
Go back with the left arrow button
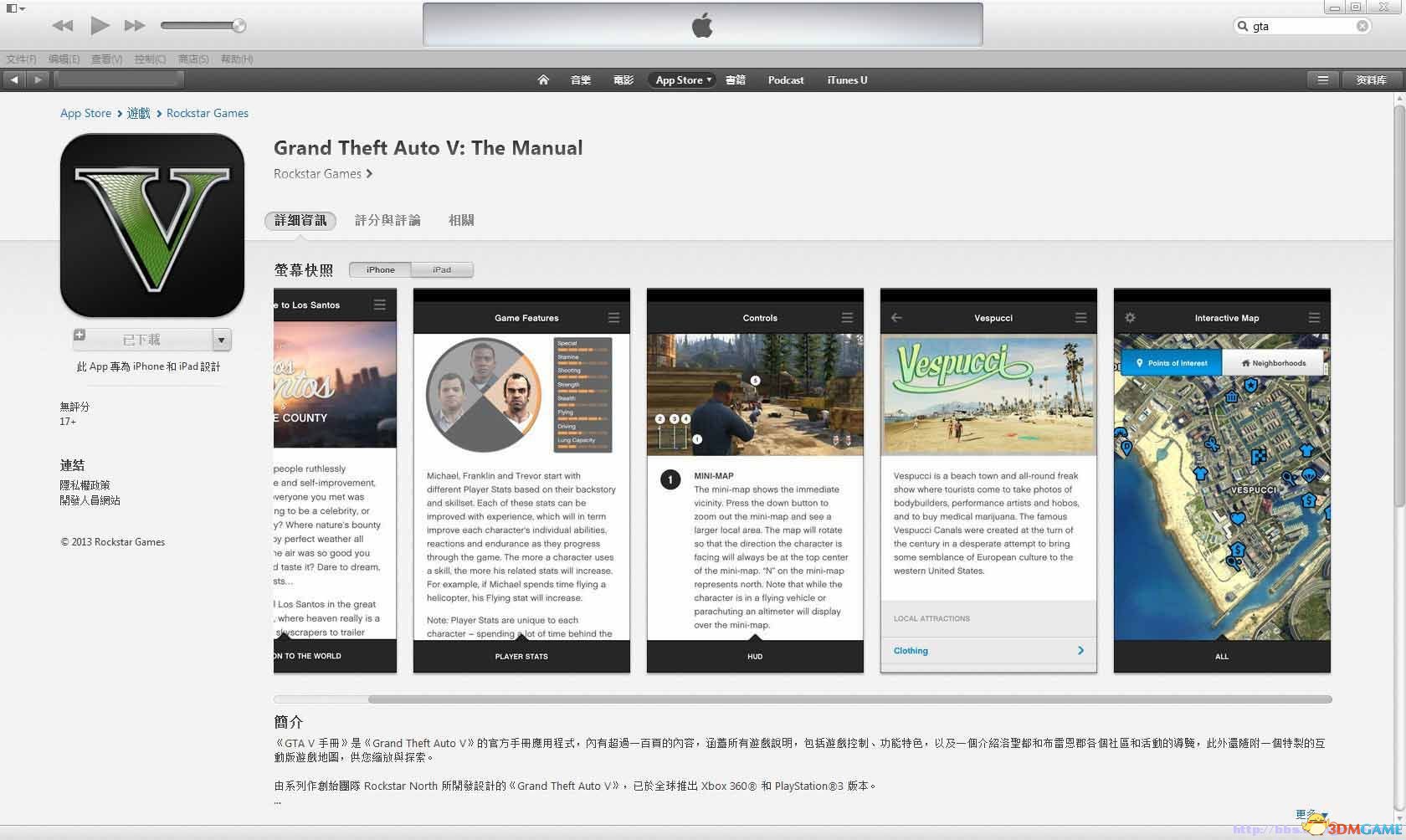coord(14,79)
